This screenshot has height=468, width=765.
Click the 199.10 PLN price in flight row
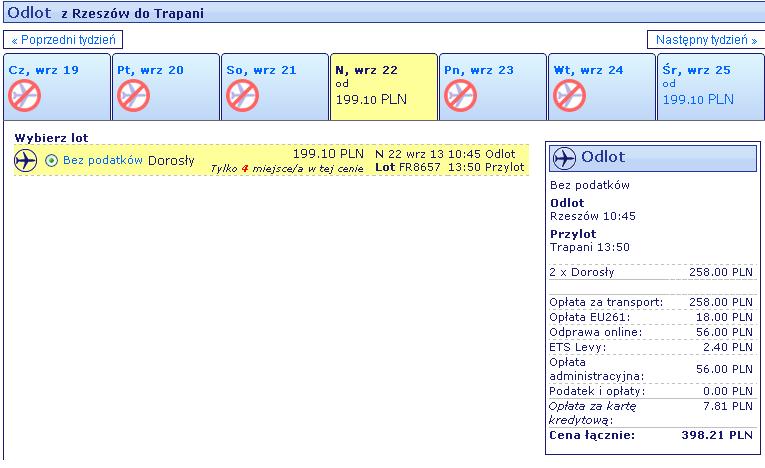pos(328,154)
